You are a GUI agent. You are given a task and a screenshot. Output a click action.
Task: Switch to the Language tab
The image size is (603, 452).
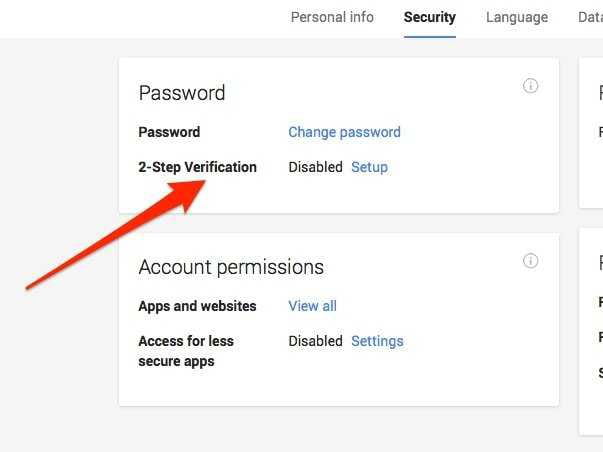pos(517,17)
